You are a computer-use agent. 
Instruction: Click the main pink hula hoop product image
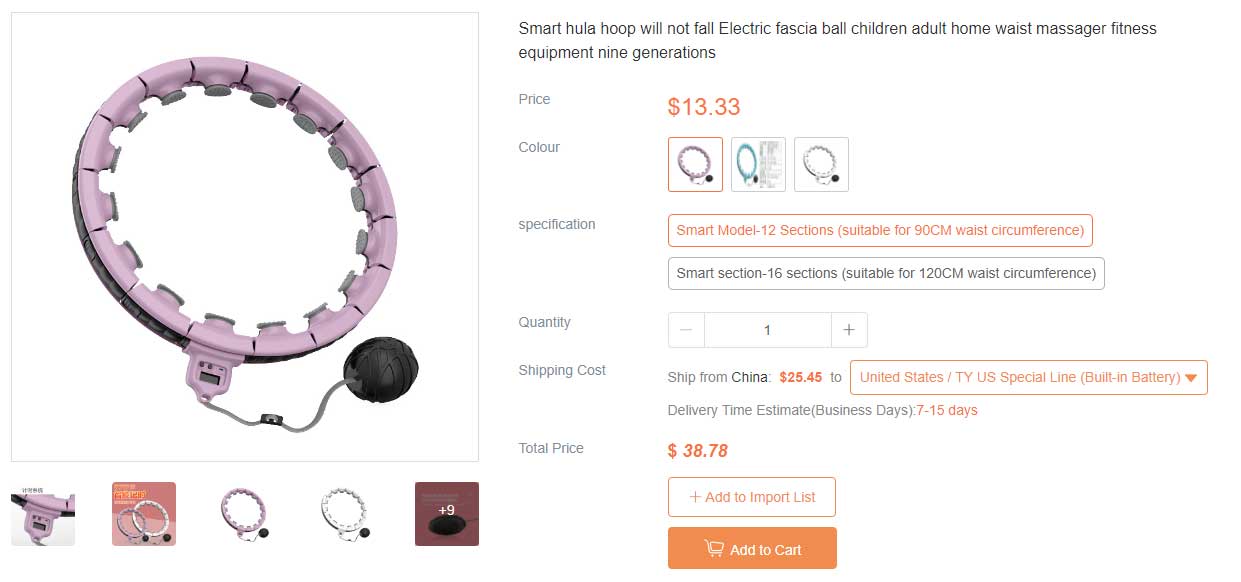click(245, 237)
